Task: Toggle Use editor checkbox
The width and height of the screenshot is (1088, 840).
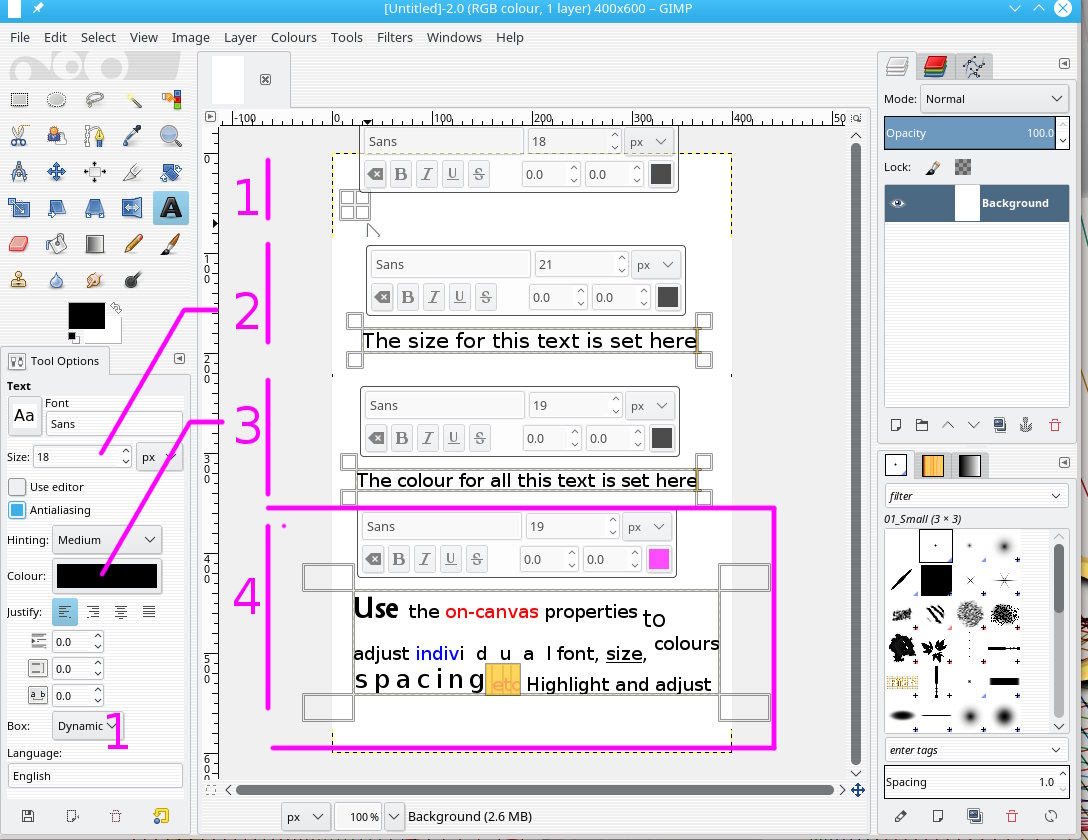Action: (x=17, y=487)
